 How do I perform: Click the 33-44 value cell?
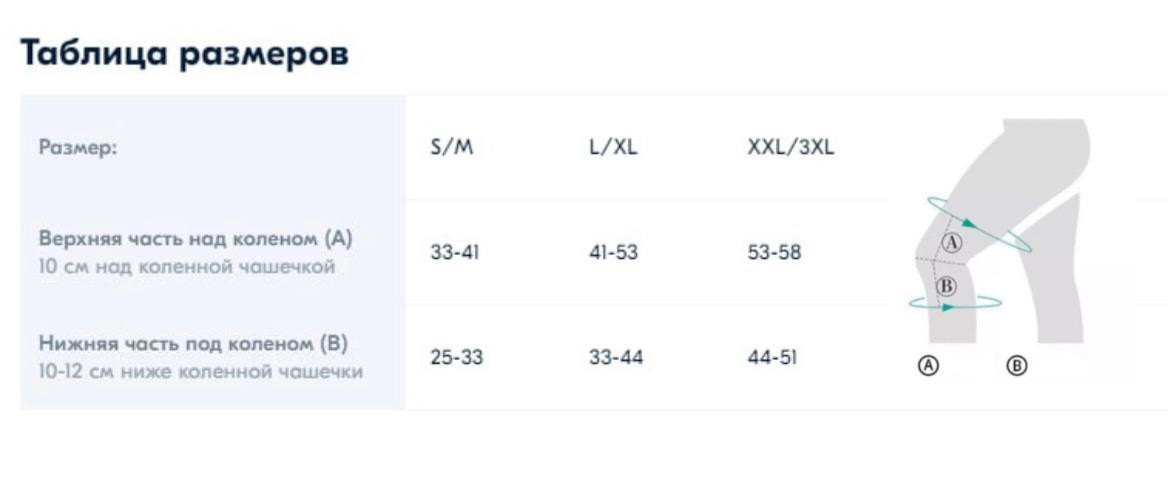click(615, 358)
